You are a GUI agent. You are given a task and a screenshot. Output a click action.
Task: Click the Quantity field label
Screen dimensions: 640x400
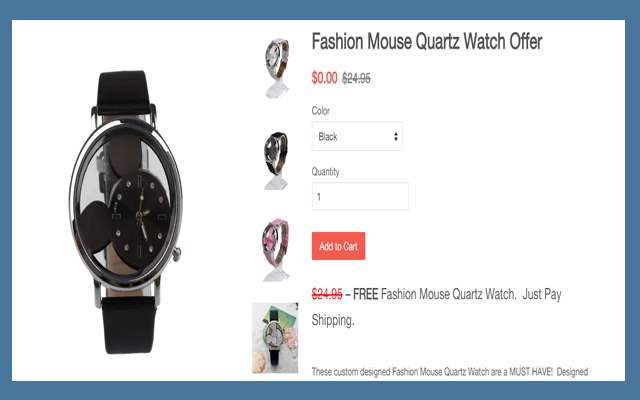(325, 172)
